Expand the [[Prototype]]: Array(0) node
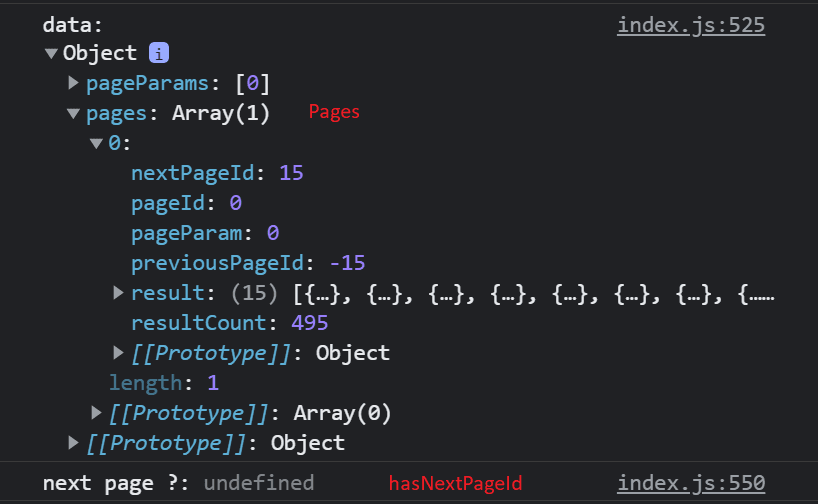 tap(96, 412)
